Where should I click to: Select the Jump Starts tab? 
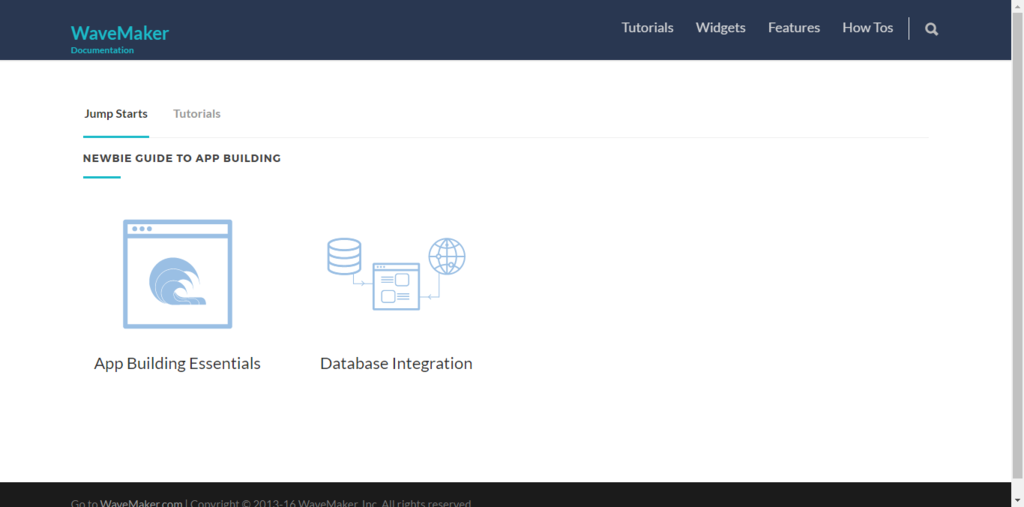pos(116,114)
